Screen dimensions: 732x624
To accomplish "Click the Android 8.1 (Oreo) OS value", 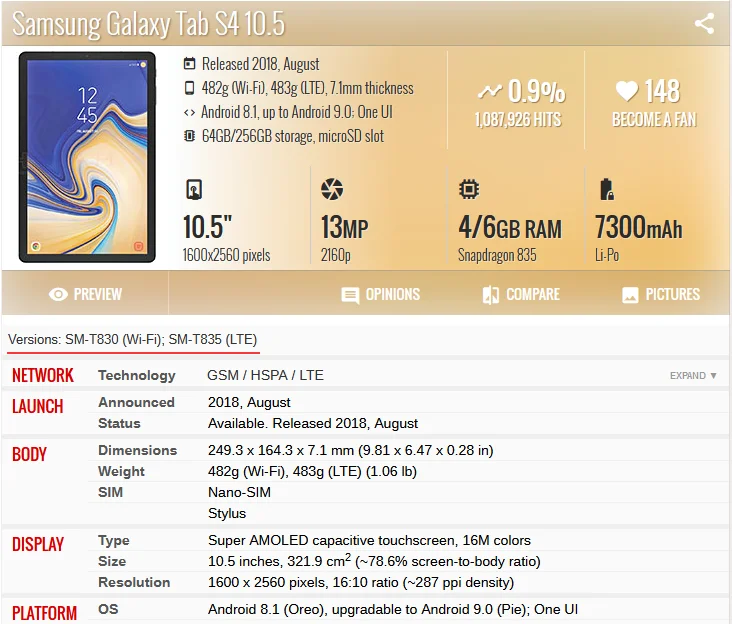I will 393,609.
